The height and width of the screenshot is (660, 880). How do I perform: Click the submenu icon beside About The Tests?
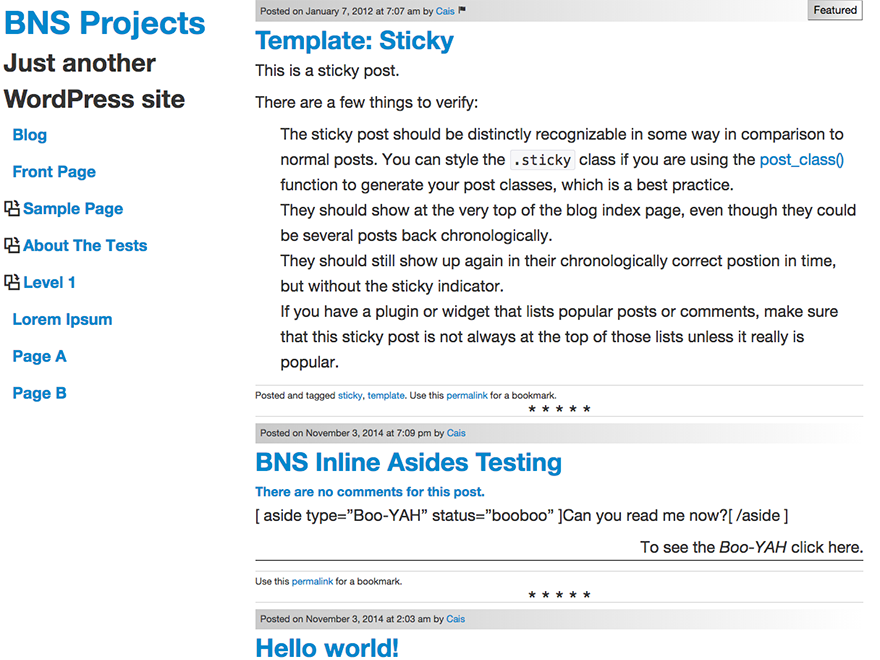(12, 245)
